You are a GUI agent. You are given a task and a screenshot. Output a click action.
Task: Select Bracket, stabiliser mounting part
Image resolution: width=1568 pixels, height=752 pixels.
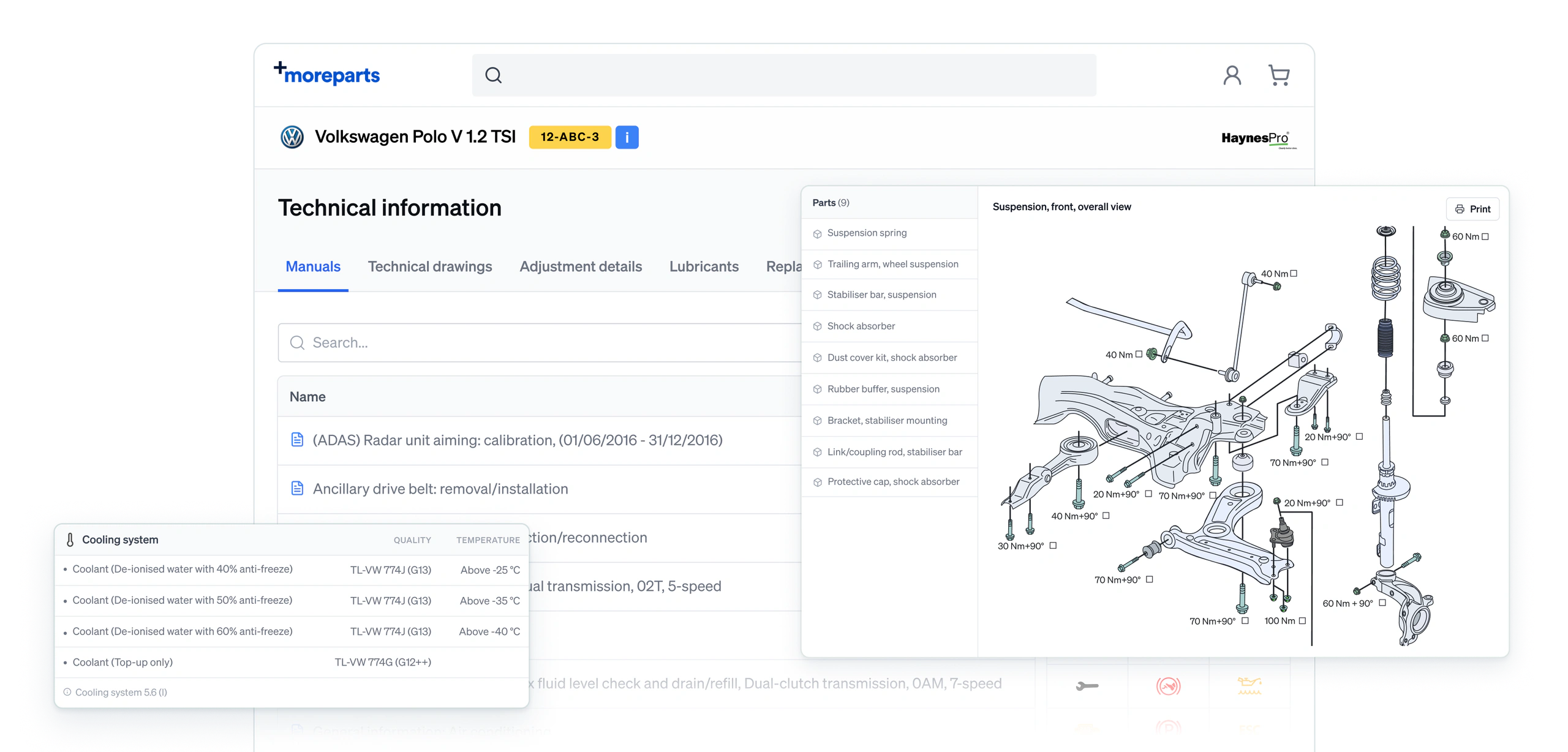[x=889, y=421]
